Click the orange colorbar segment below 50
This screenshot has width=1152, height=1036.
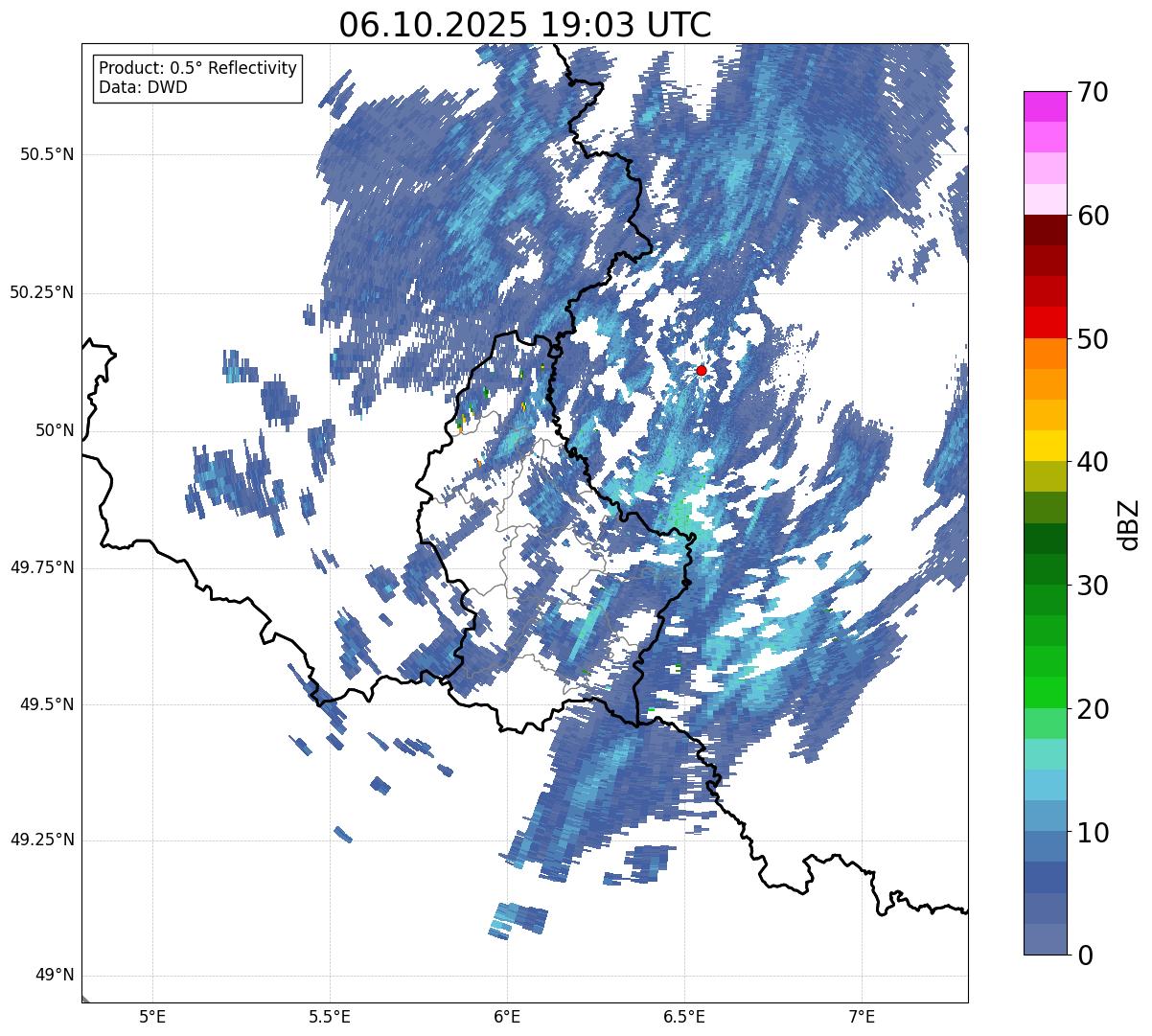(1045, 354)
